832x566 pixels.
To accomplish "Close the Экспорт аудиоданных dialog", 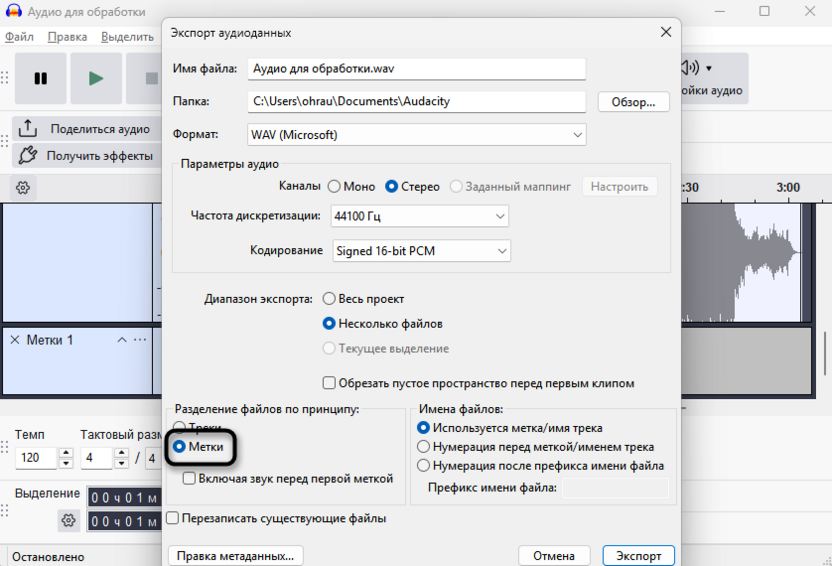I will [666, 32].
